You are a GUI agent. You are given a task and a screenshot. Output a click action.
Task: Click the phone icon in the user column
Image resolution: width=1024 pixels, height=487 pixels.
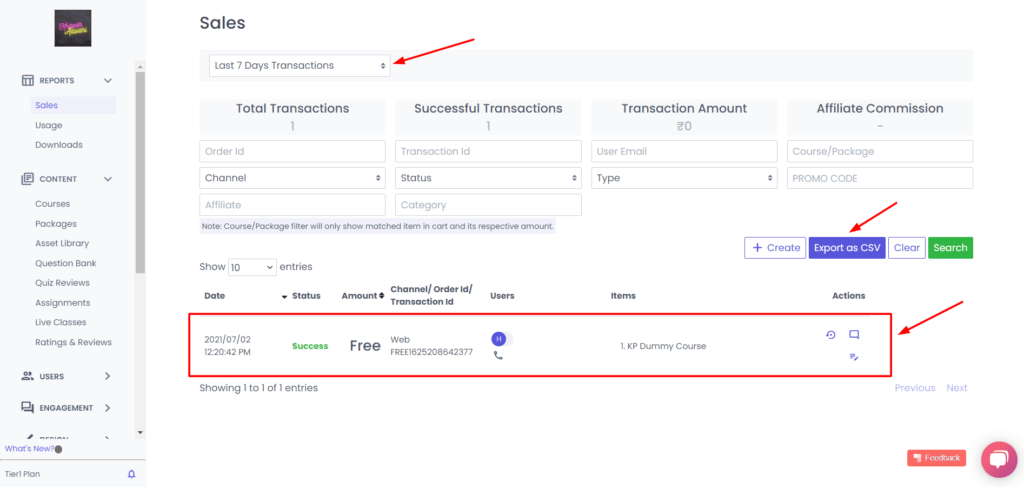coord(498,355)
